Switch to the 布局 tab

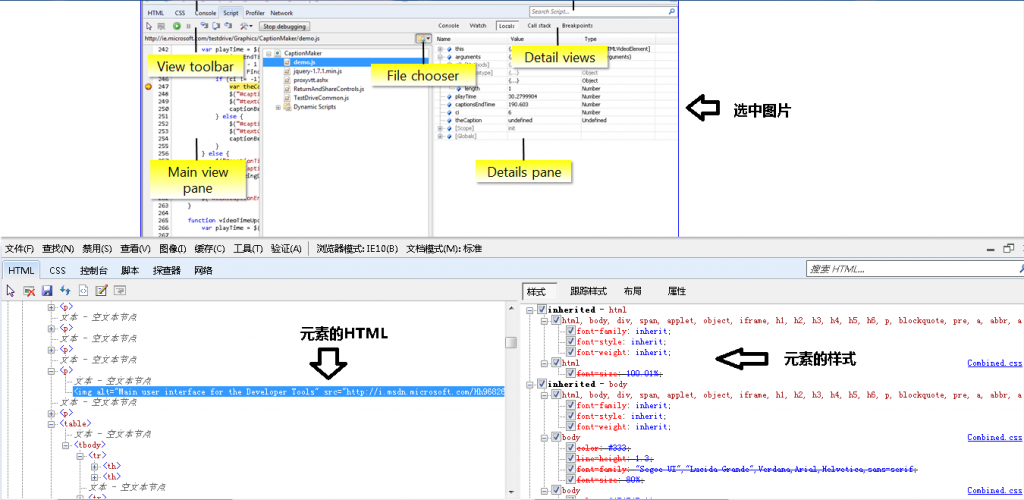click(632, 291)
